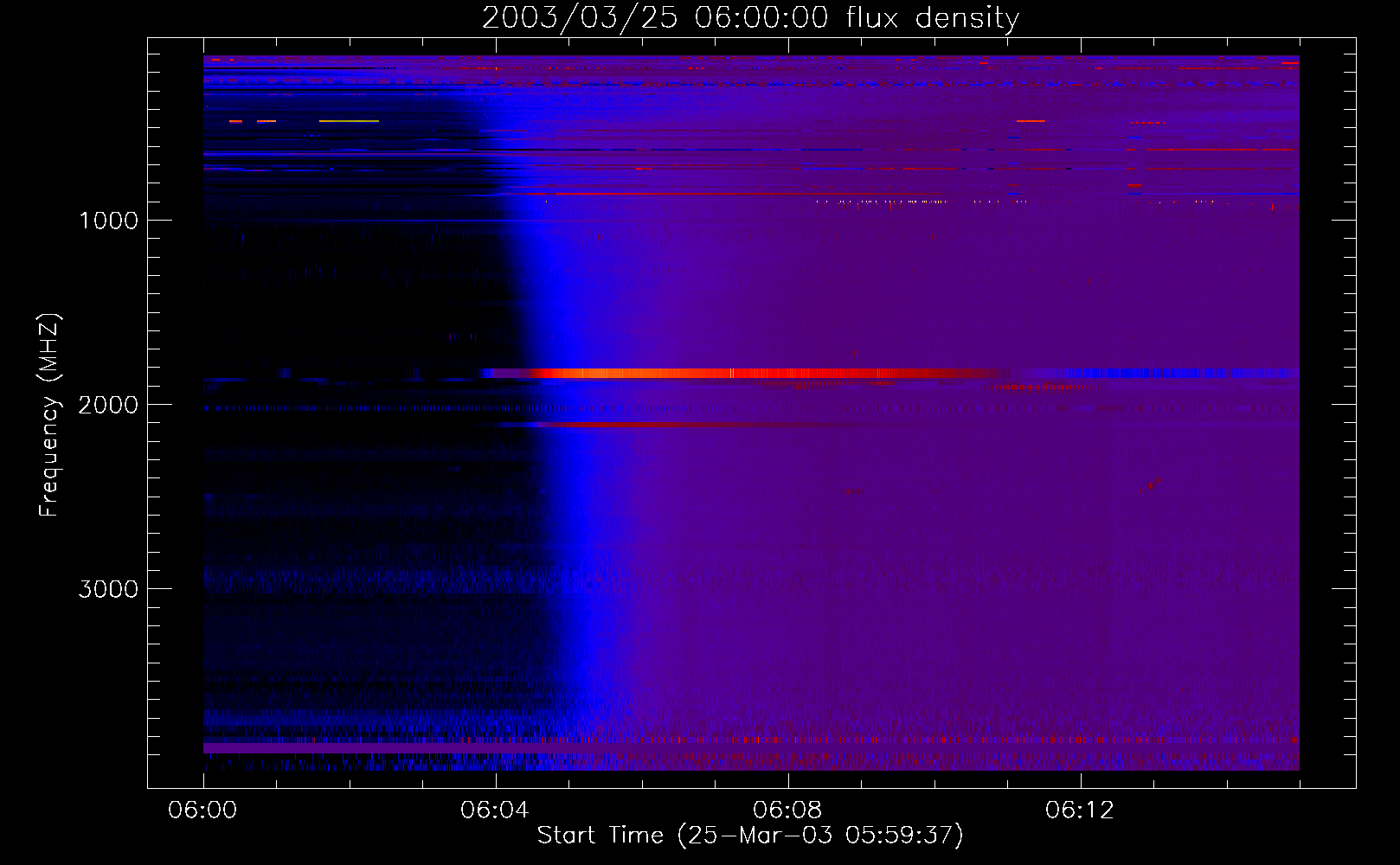Click the plot title '2003/03/25 06:00:00 flux density'
The image size is (1400, 865).
point(750,17)
